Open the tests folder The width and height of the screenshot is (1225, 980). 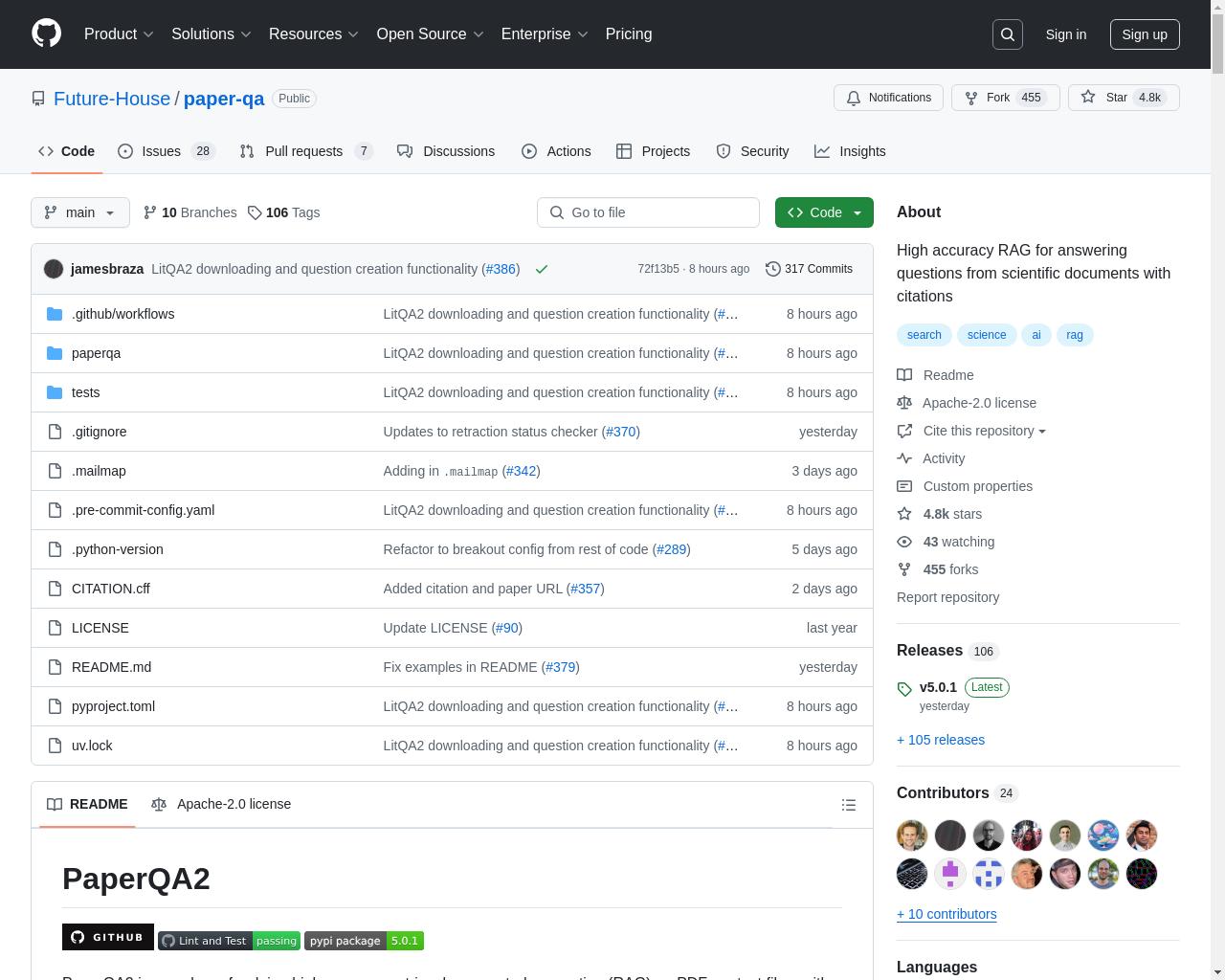point(85,392)
